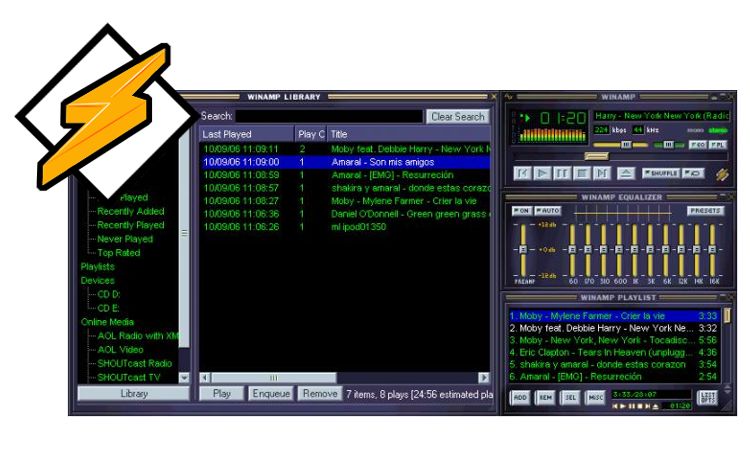Click mini Previous button in playlist window
The height and width of the screenshot is (453, 750).
click(615, 406)
